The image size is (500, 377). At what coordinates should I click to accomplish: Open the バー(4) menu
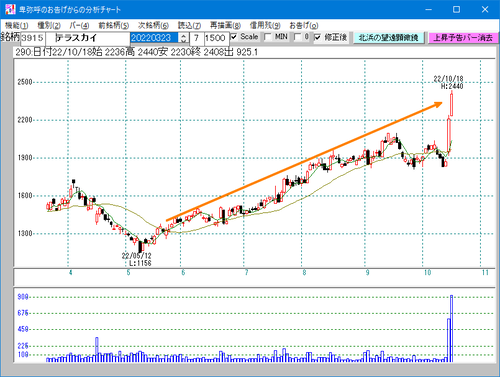coord(79,25)
